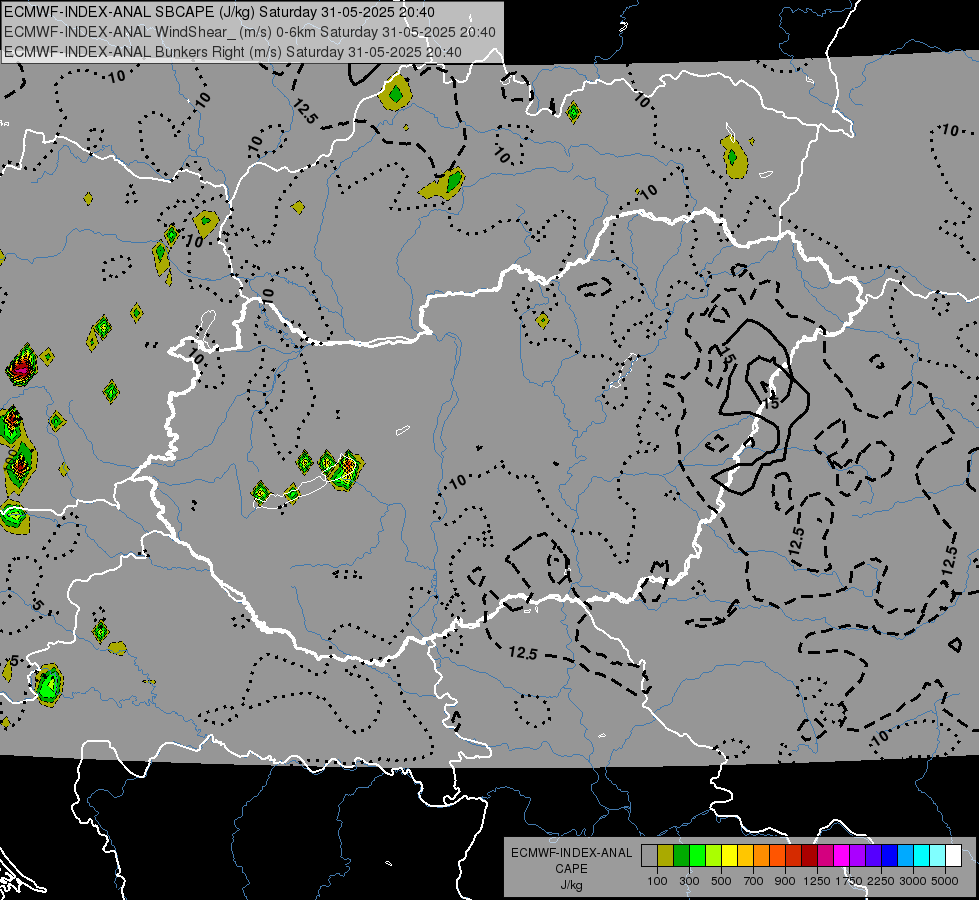Select the gray swatch in CAPE legend
Image resolution: width=979 pixels, height=900 pixels.
click(649, 856)
